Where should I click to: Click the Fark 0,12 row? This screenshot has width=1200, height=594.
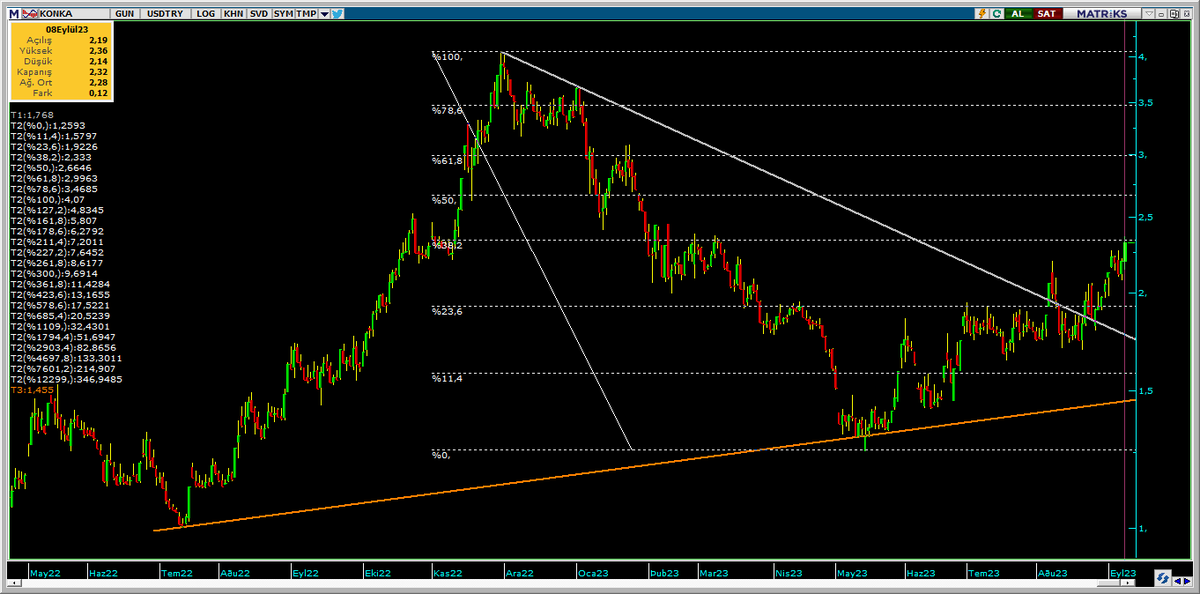62,93
